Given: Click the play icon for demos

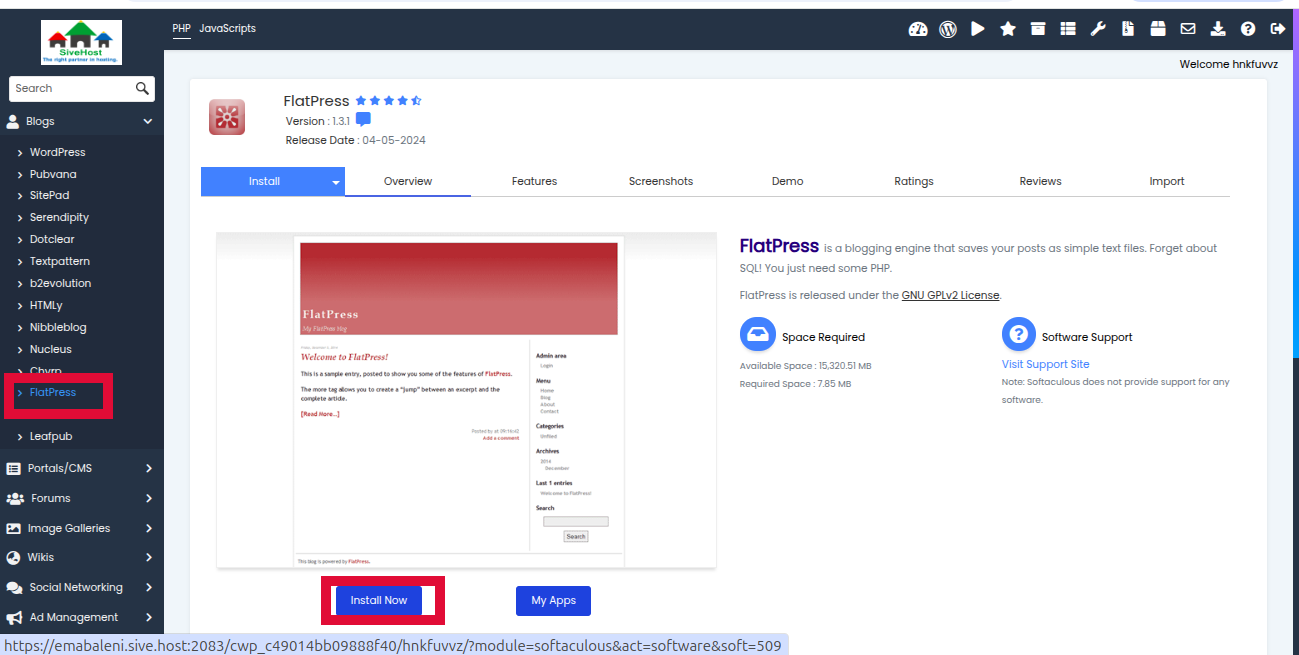Looking at the screenshot, I should pyautogui.click(x=978, y=29).
